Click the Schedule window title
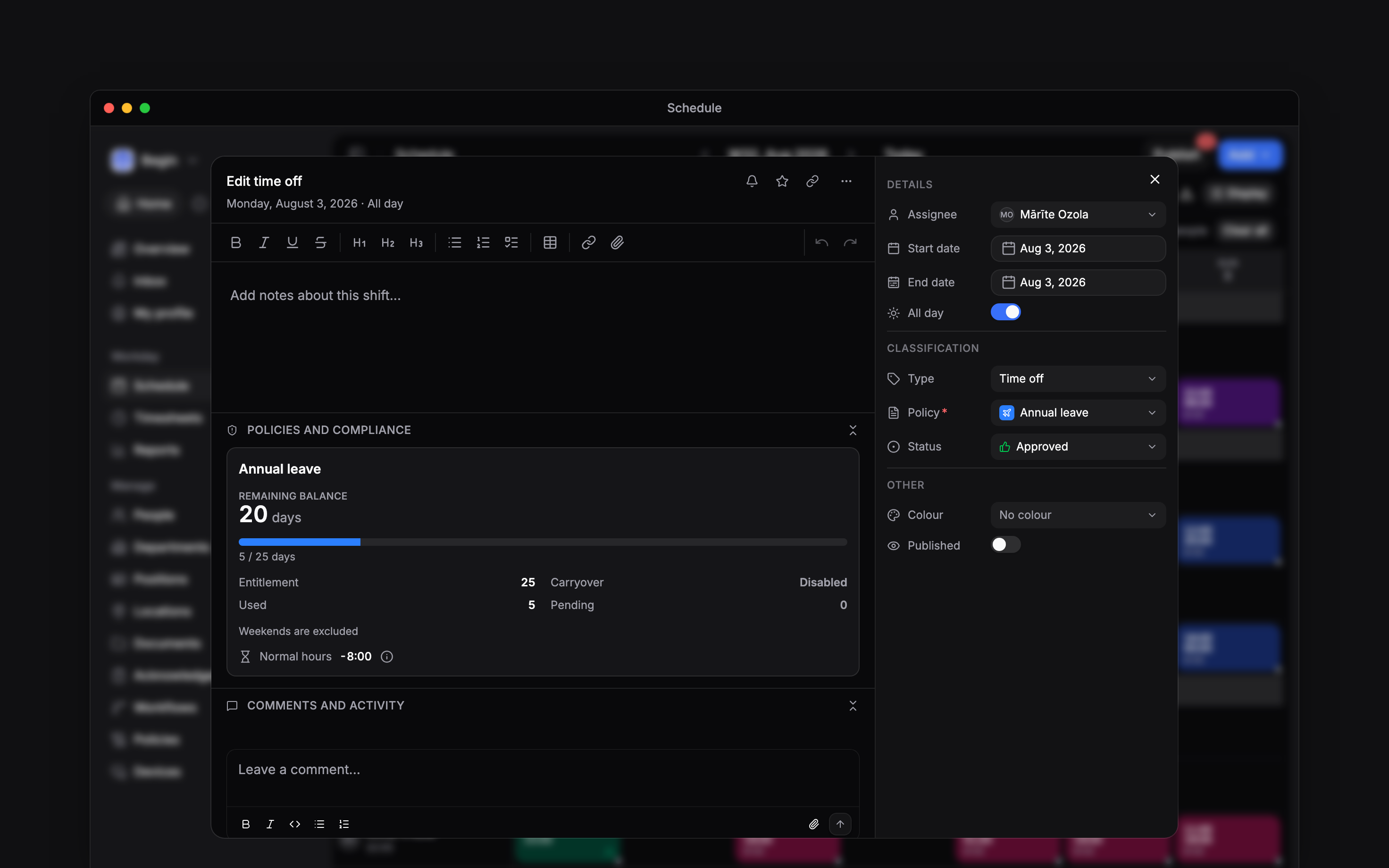Screen dimensions: 1389x868 point(694,108)
